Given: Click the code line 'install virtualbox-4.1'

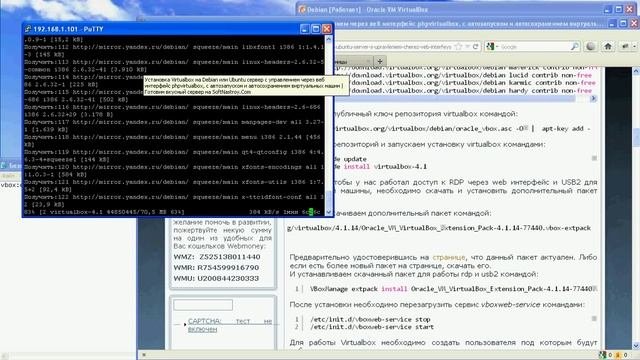Looking at the screenshot, I should coord(385,167).
